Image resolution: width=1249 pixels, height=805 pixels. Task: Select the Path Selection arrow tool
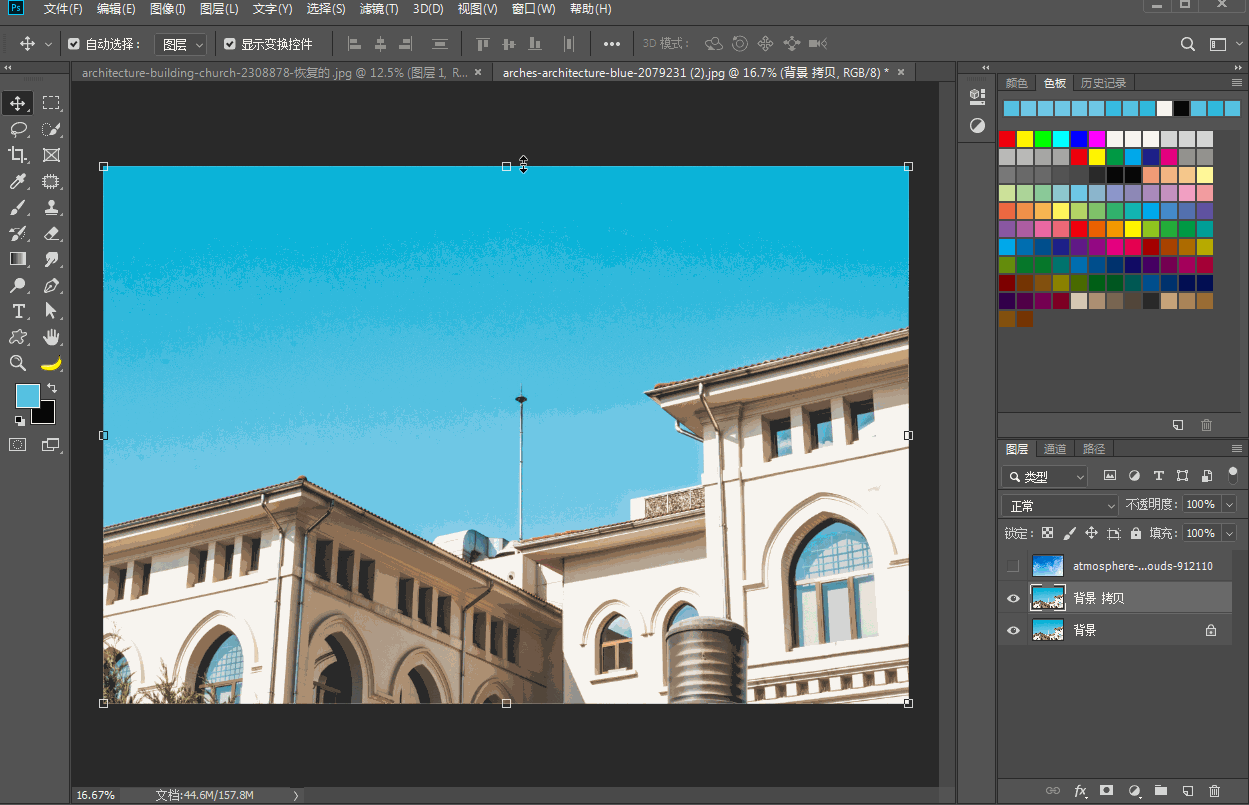coord(51,311)
